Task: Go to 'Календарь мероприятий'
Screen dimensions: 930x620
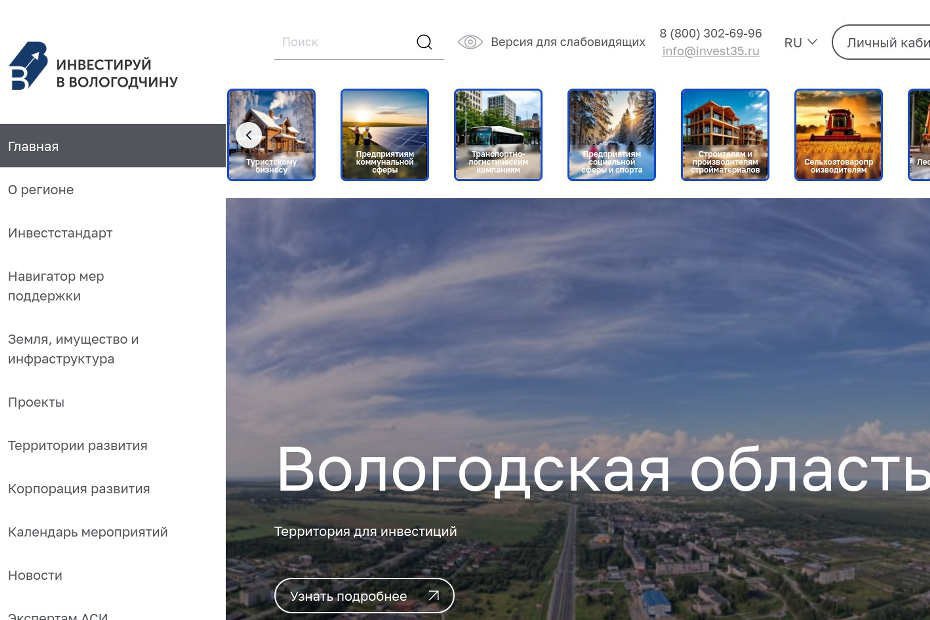Action: (x=88, y=531)
